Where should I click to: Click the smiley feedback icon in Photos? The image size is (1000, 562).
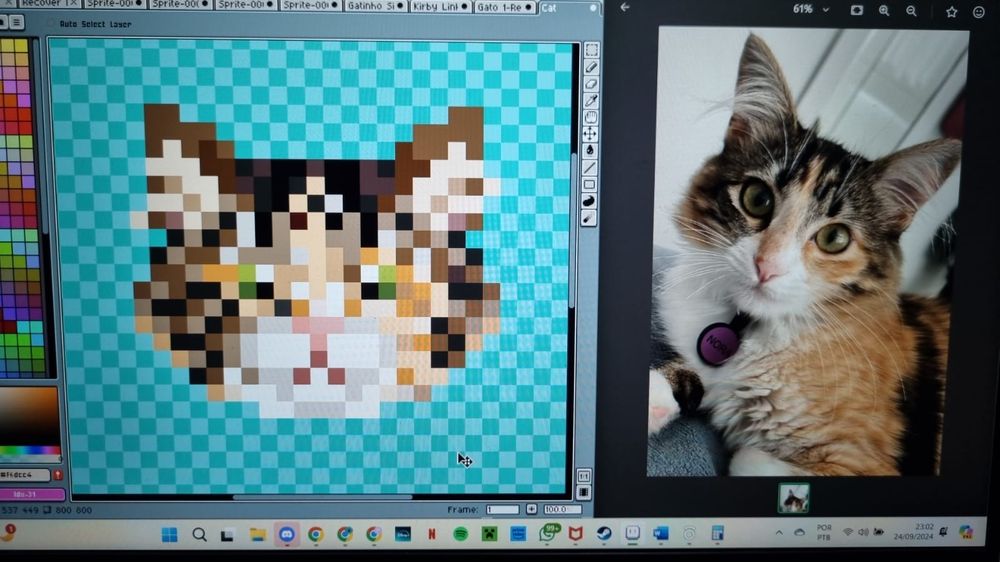tap(979, 12)
